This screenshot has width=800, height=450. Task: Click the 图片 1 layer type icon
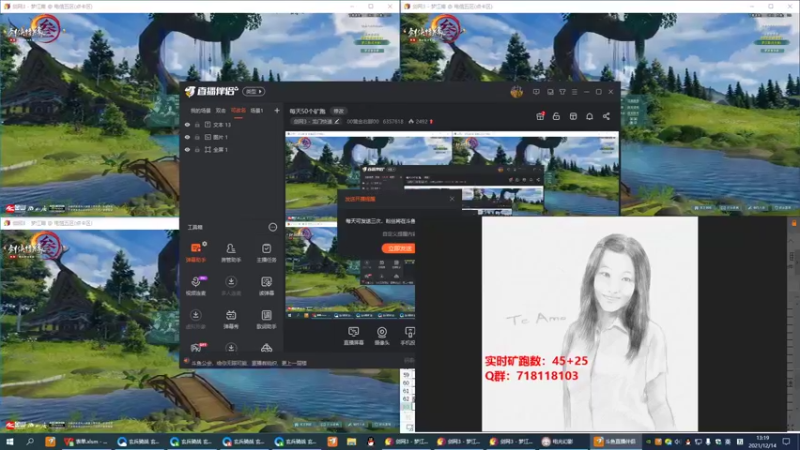pos(208,137)
